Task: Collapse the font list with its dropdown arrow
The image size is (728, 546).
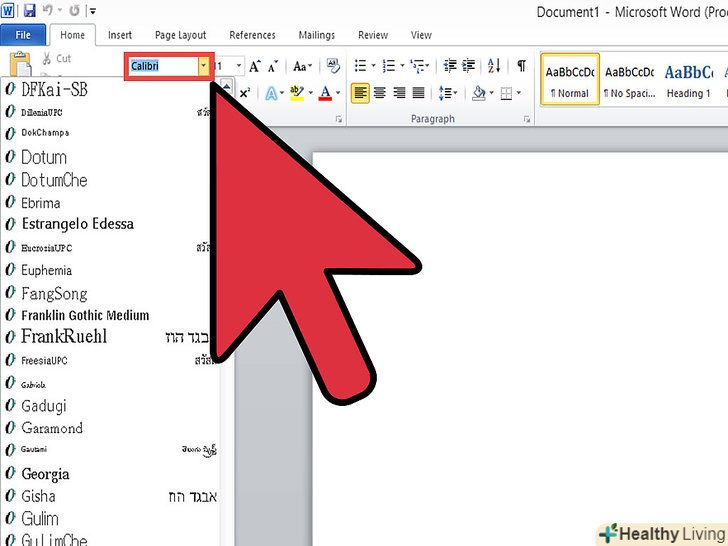Action: click(203, 66)
